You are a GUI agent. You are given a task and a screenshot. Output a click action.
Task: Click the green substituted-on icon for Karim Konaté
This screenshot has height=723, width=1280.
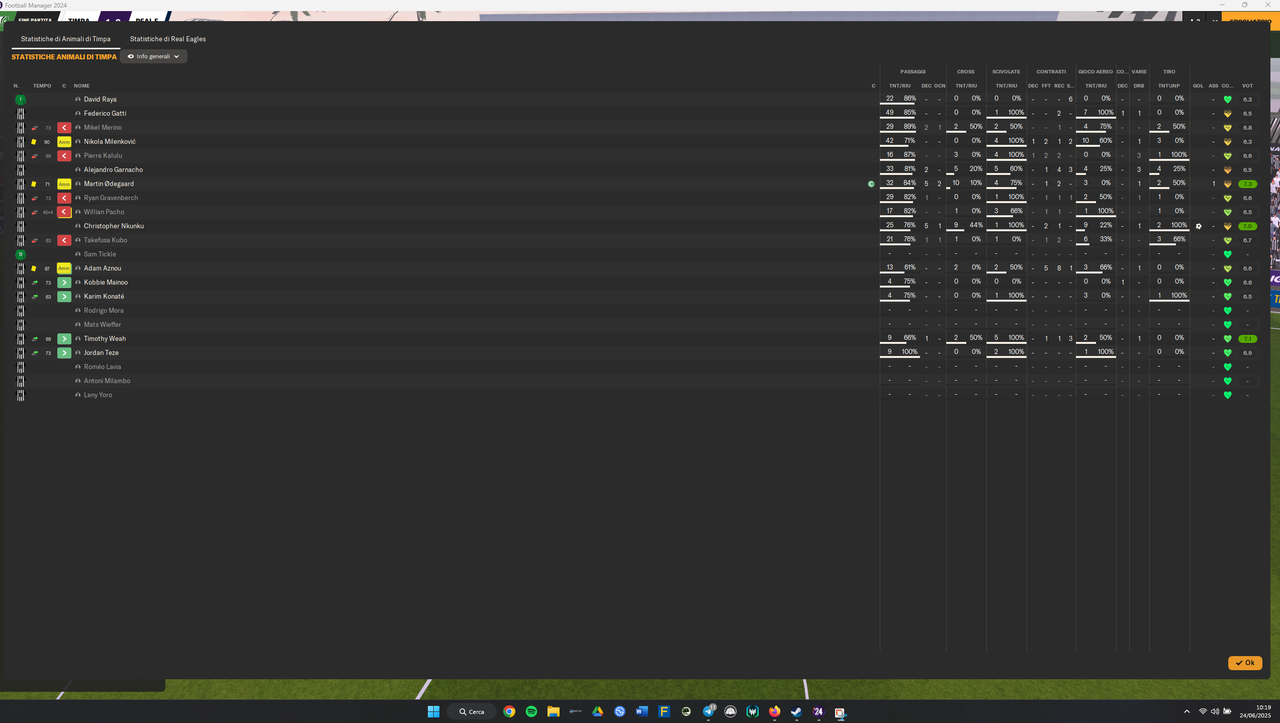point(64,297)
